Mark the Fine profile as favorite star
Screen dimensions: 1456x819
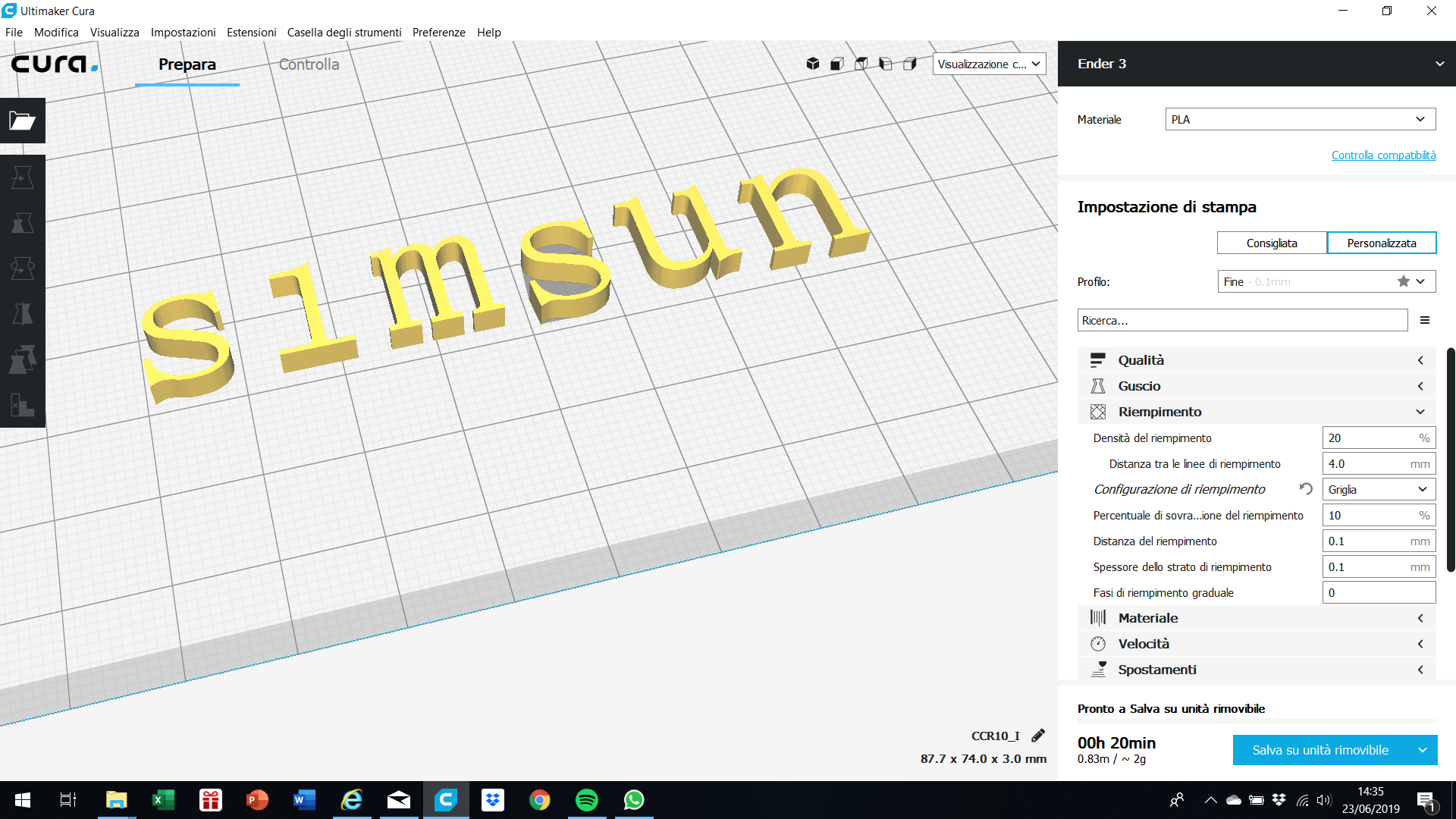pos(1402,281)
